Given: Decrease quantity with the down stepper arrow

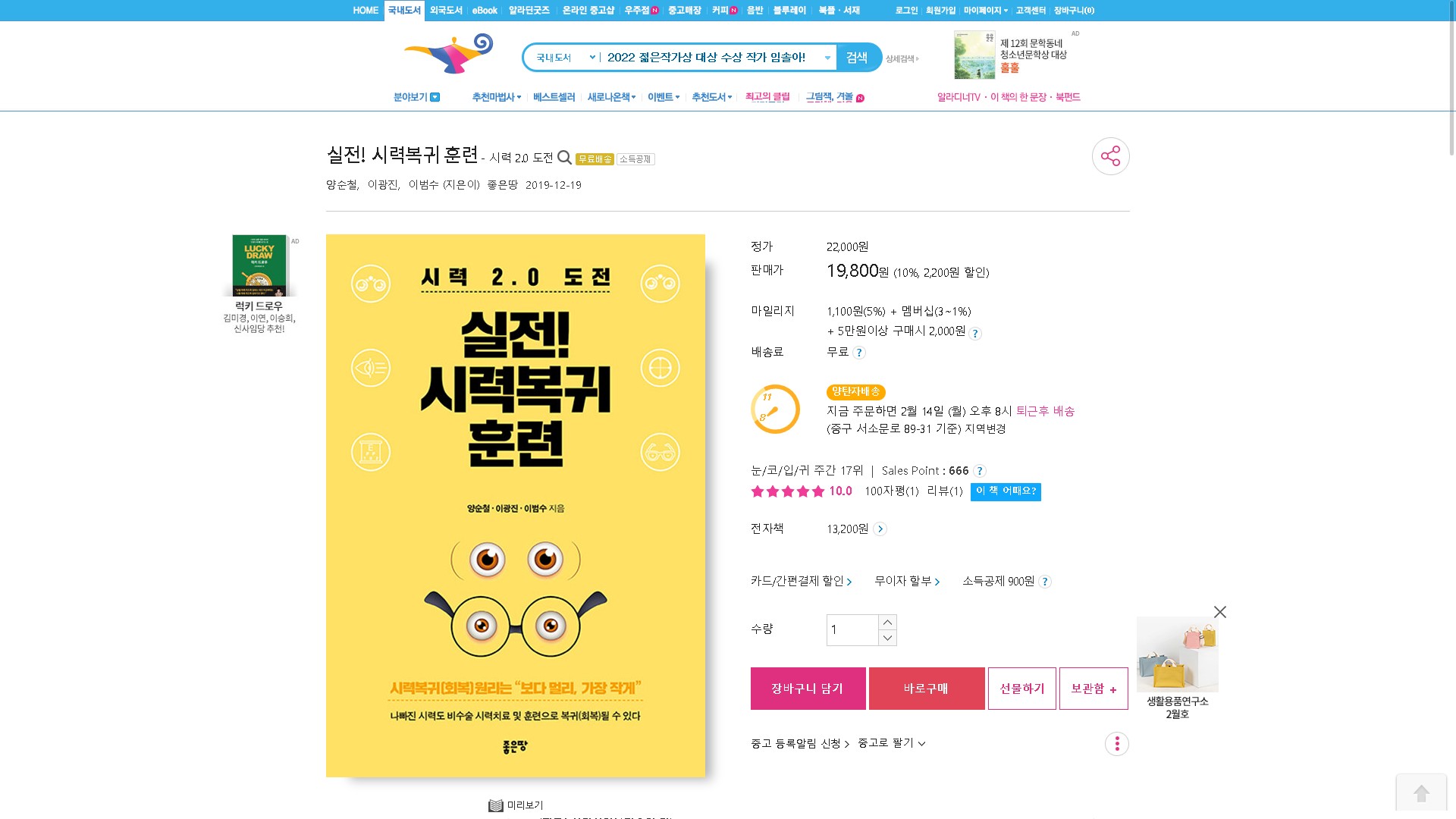Looking at the screenshot, I should pyautogui.click(x=887, y=638).
